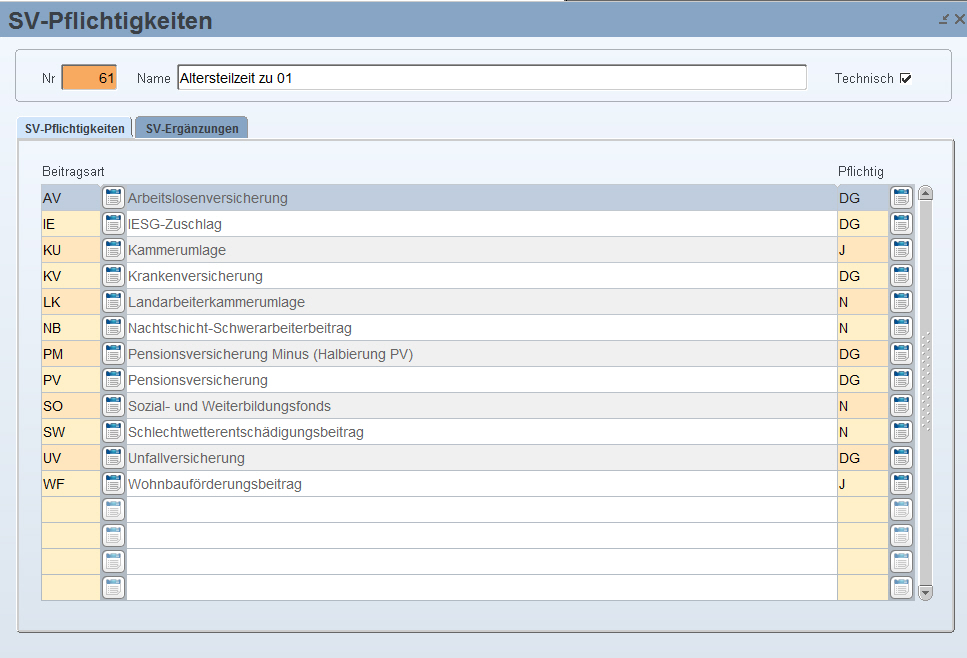967x658 pixels.
Task: Select the PM Beitragsart cell
Action: pos(71,353)
